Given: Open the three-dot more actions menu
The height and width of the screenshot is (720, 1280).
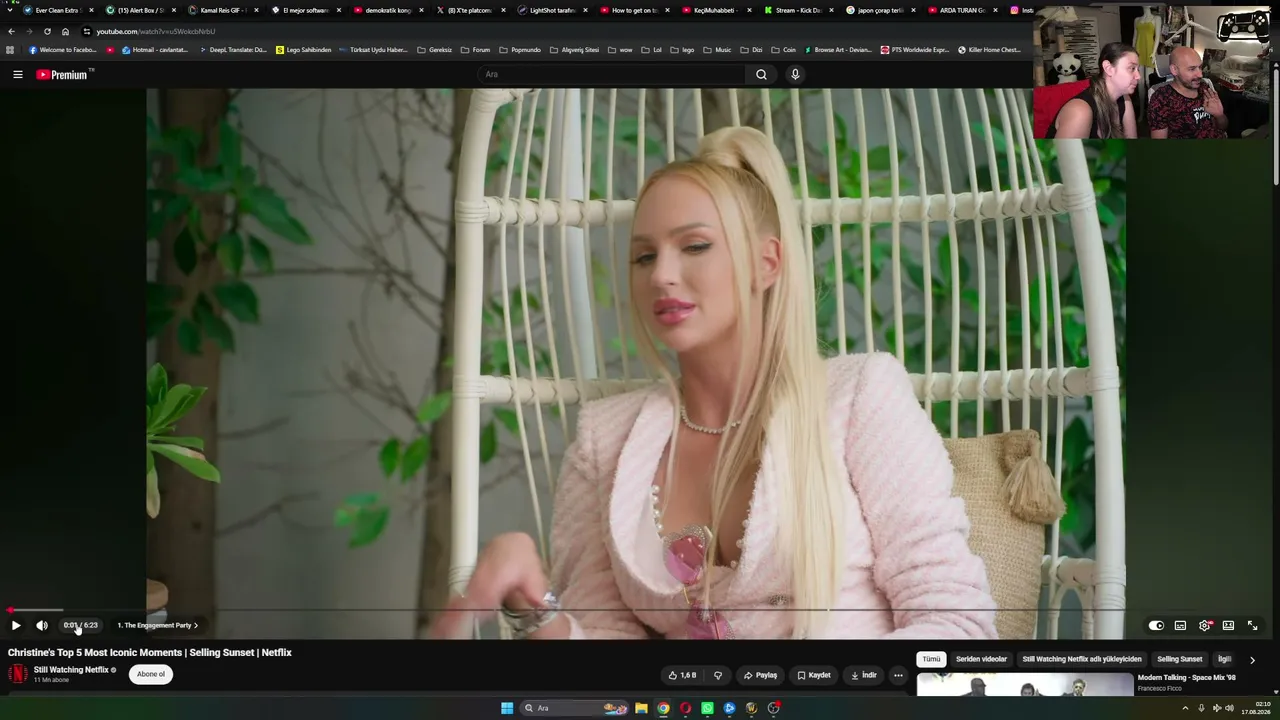Looking at the screenshot, I should tap(898, 675).
